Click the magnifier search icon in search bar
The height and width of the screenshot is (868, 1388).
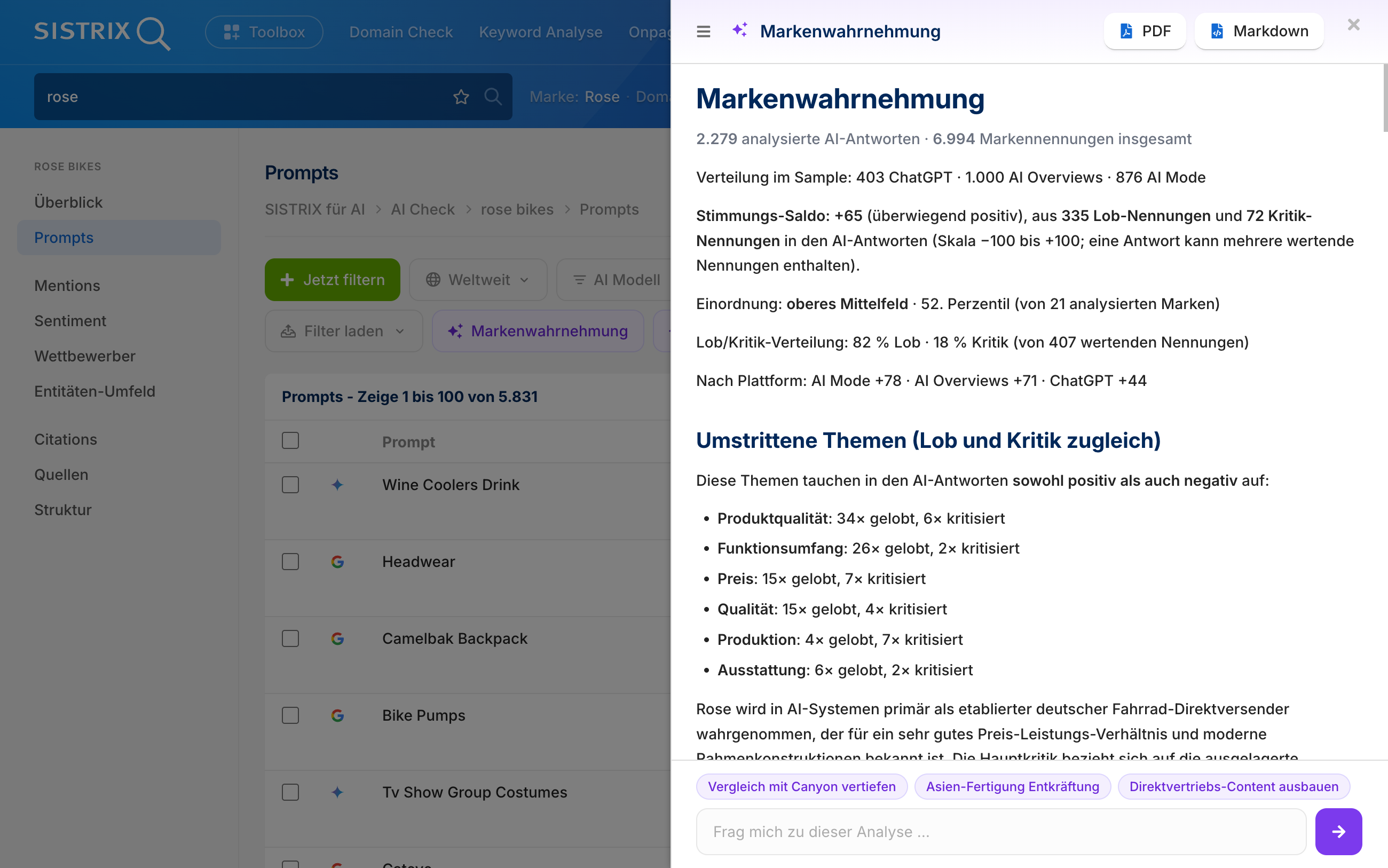pos(493,97)
